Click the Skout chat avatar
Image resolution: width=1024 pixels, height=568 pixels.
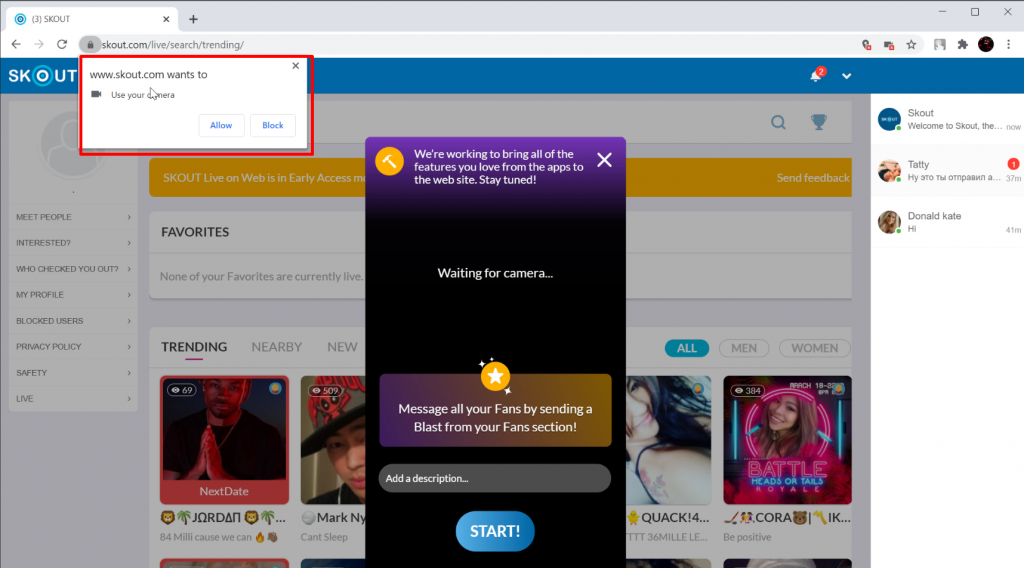tap(889, 119)
